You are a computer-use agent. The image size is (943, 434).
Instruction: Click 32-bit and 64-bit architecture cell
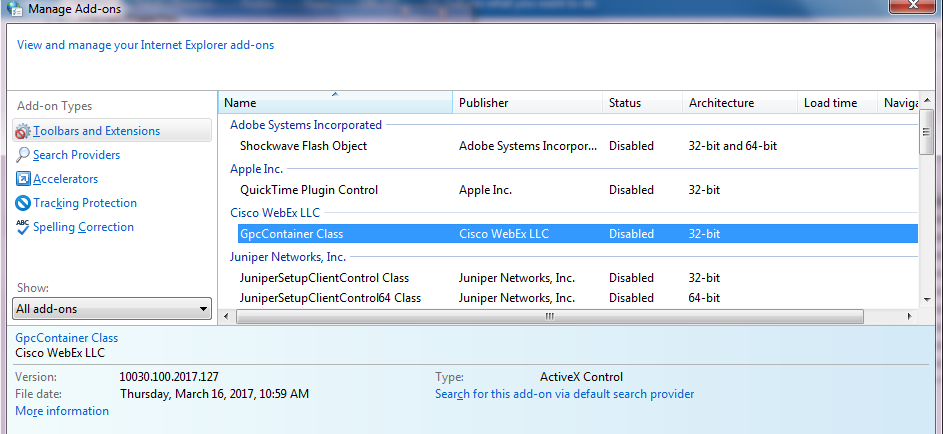coord(733,146)
